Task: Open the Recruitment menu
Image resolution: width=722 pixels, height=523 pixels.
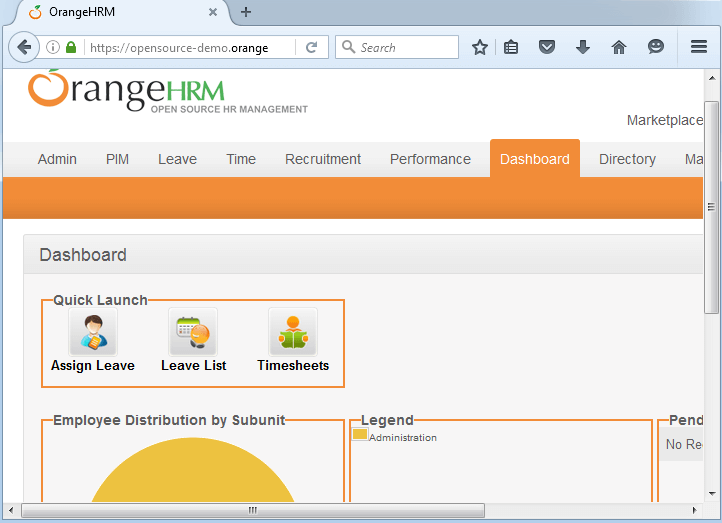Action: pyautogui.click(x=323, y=159)
